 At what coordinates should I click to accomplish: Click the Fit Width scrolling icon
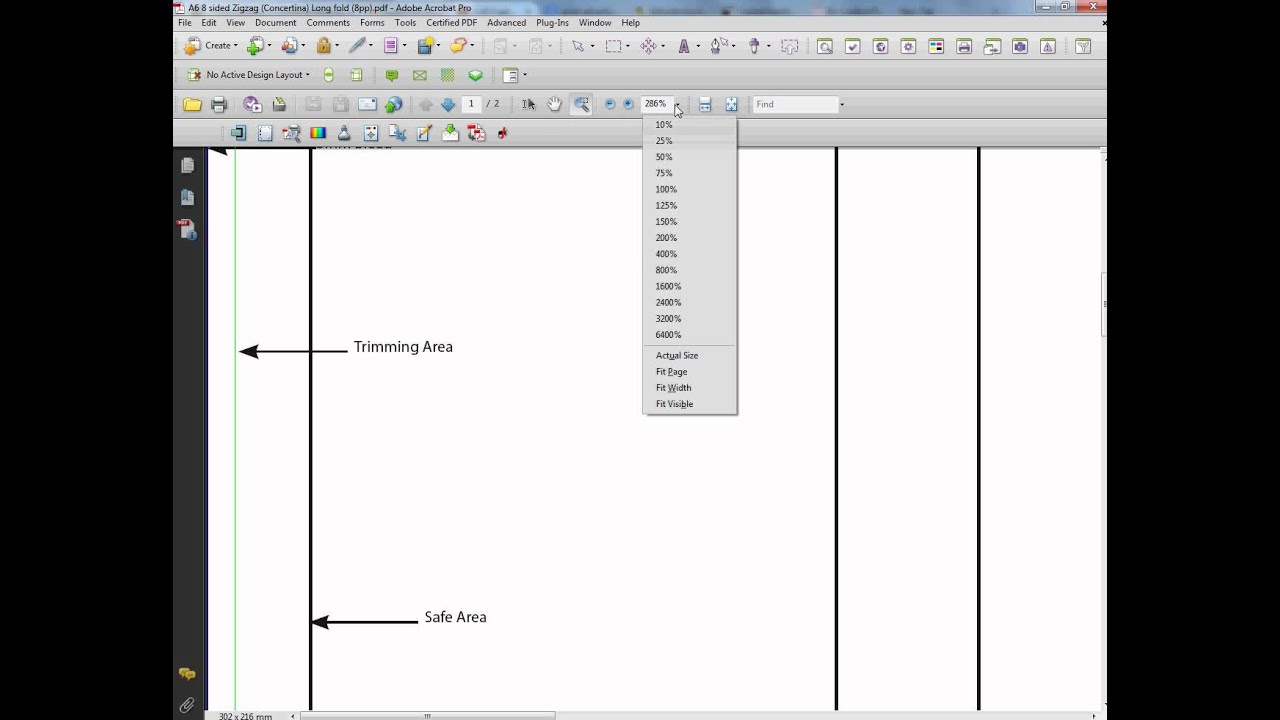705,104
